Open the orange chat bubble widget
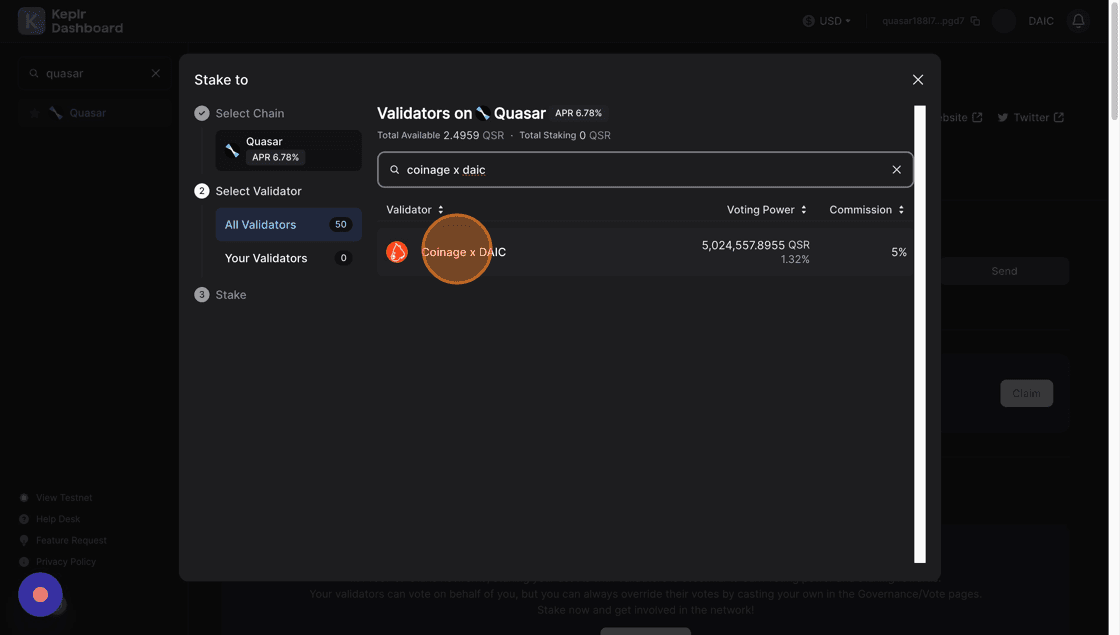The width and height of the screenshot is (1120, 635). 40,594
